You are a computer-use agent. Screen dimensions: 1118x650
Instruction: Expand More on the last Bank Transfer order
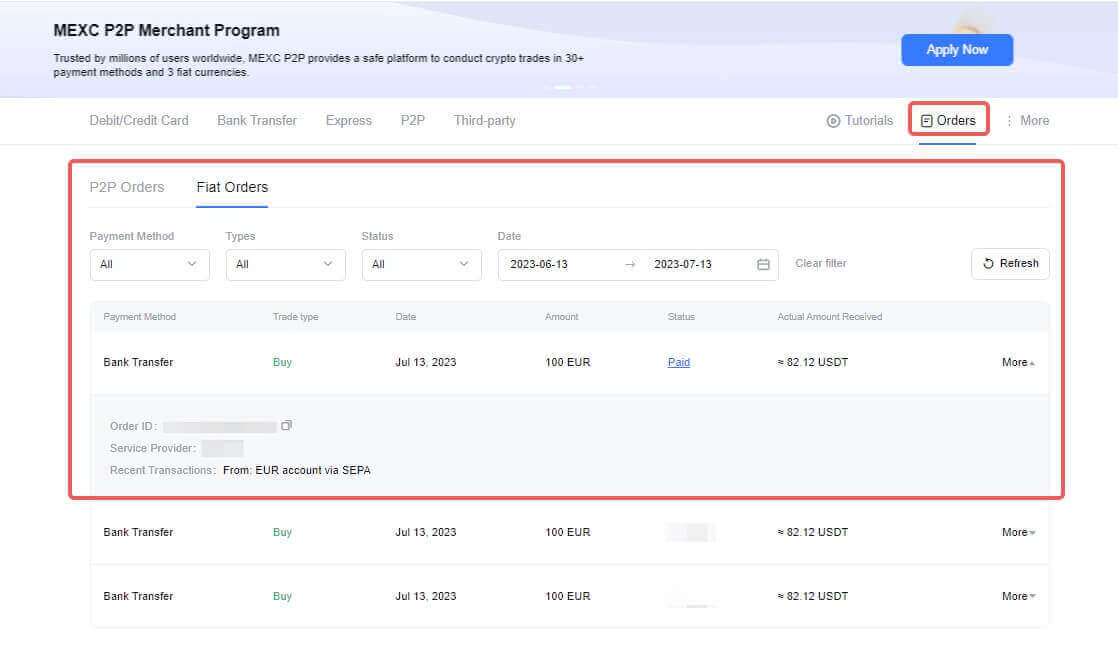point(1017,596)
